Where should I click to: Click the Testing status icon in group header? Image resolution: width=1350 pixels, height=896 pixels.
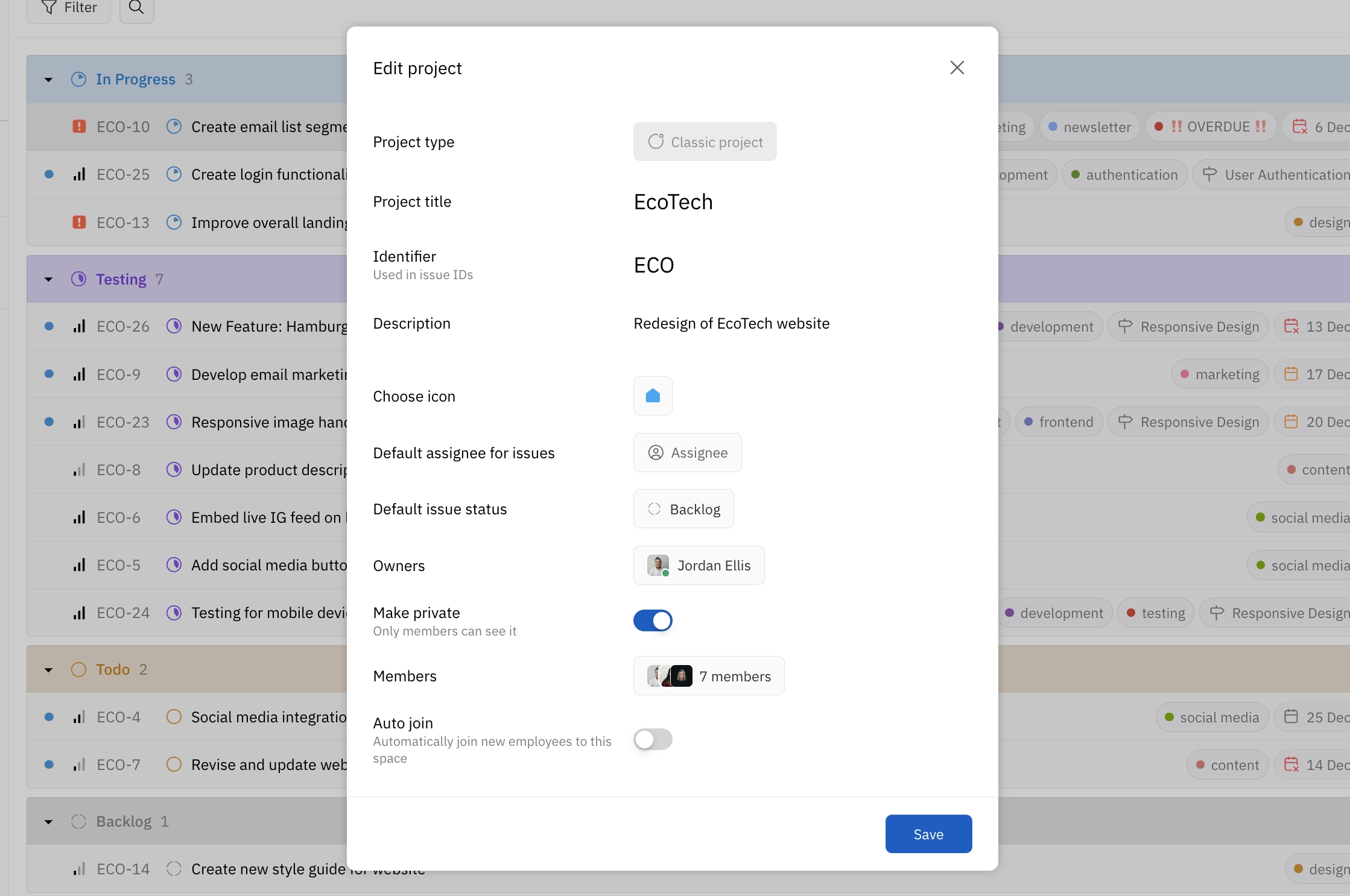pyautogui.click(x=78, y=279)
